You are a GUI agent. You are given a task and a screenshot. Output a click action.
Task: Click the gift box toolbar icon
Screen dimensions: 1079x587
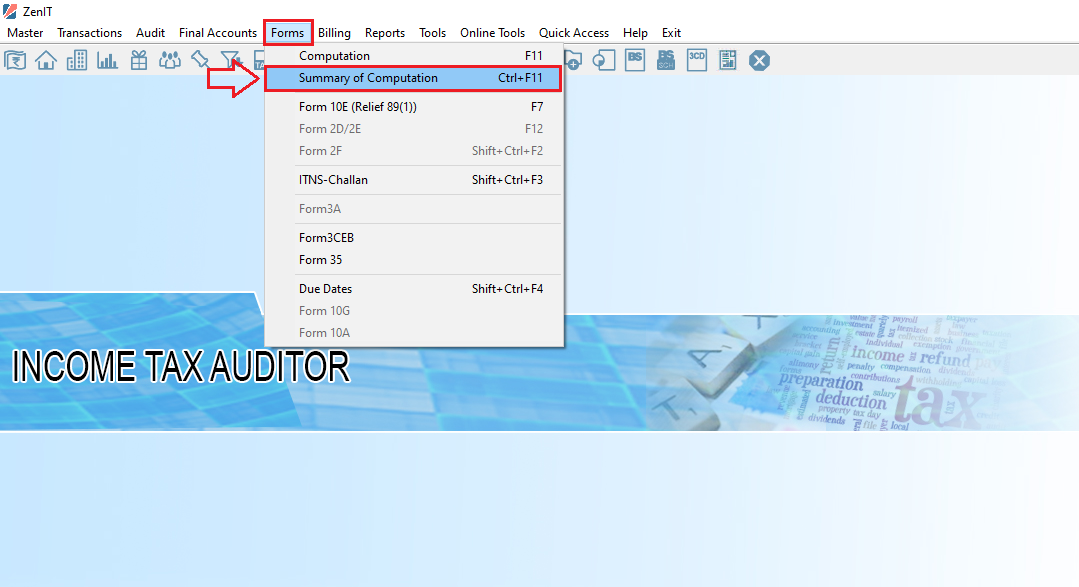pyautogui.click(x=139, y=61)
